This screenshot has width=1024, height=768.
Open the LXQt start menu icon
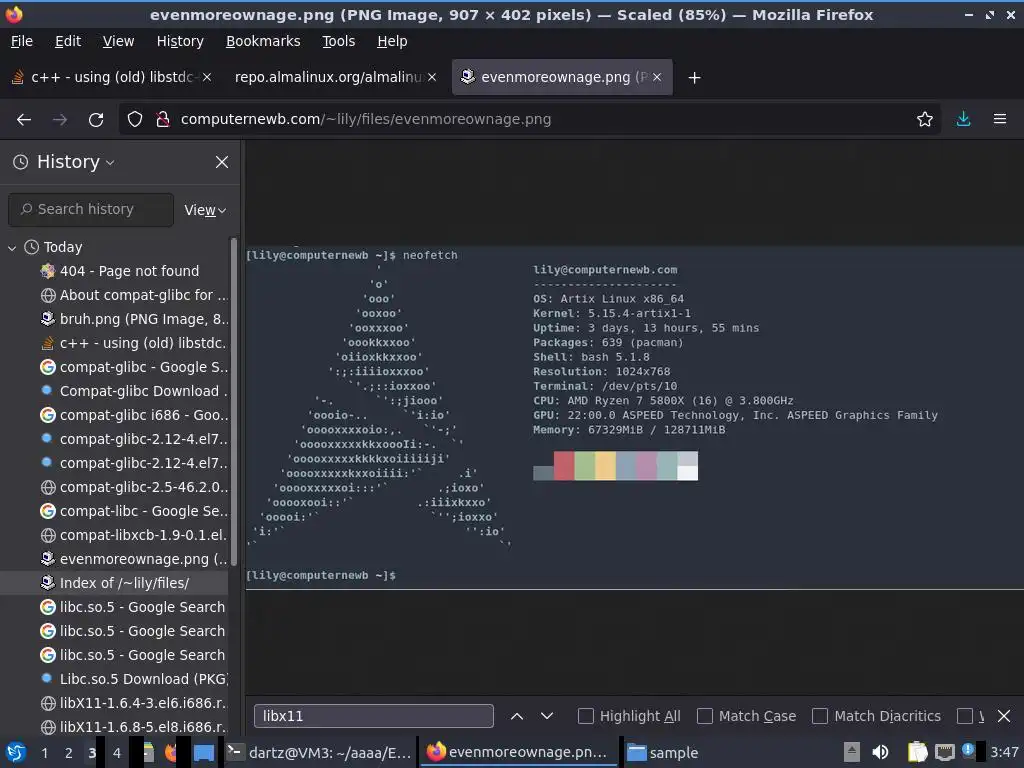point(15,753)
